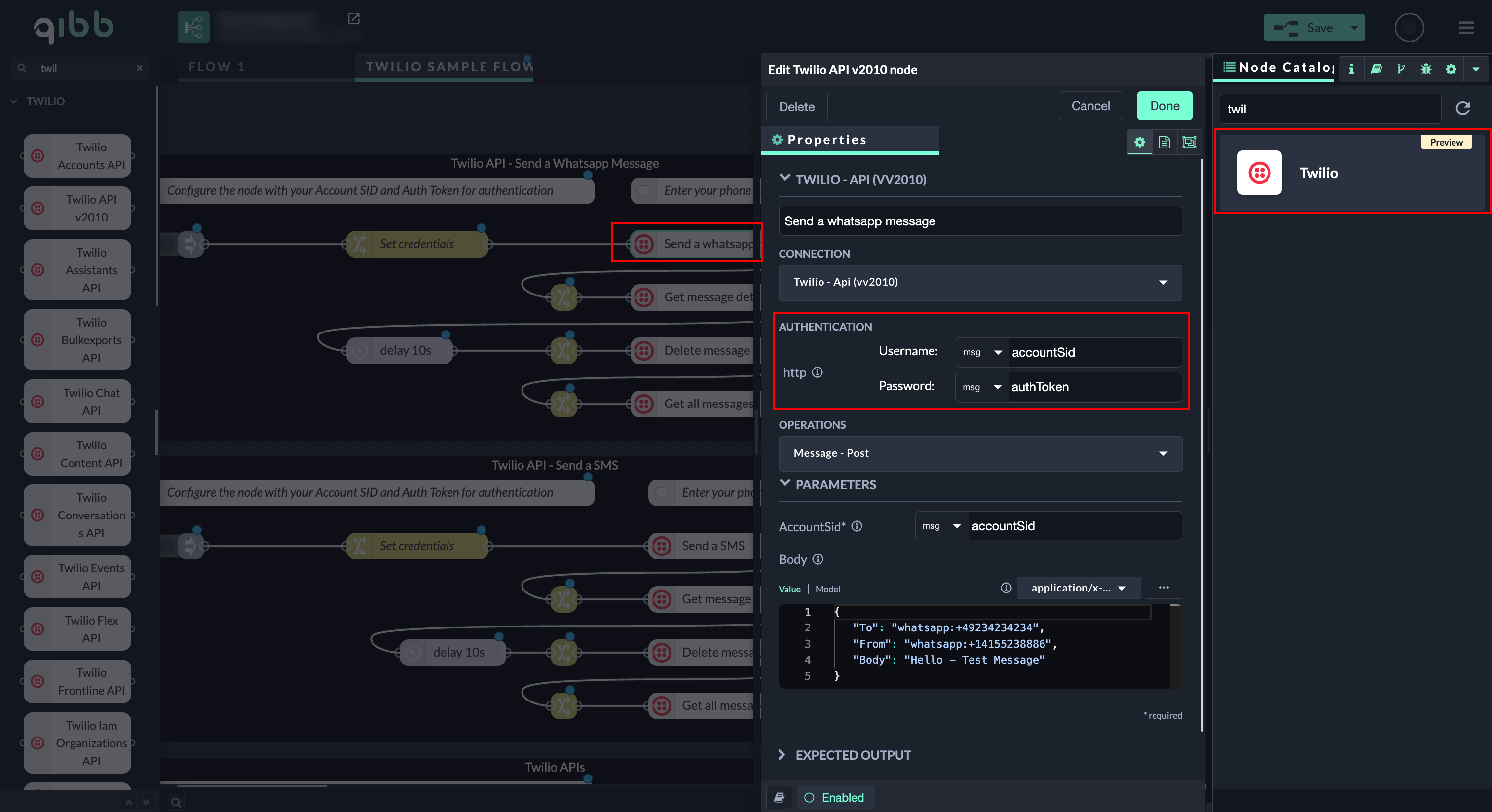Clear the palette search filter

tap(139, 68)
